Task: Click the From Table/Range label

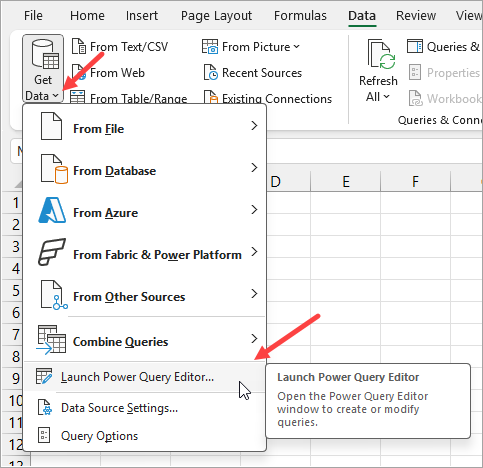Action: [x=139, y=99]
